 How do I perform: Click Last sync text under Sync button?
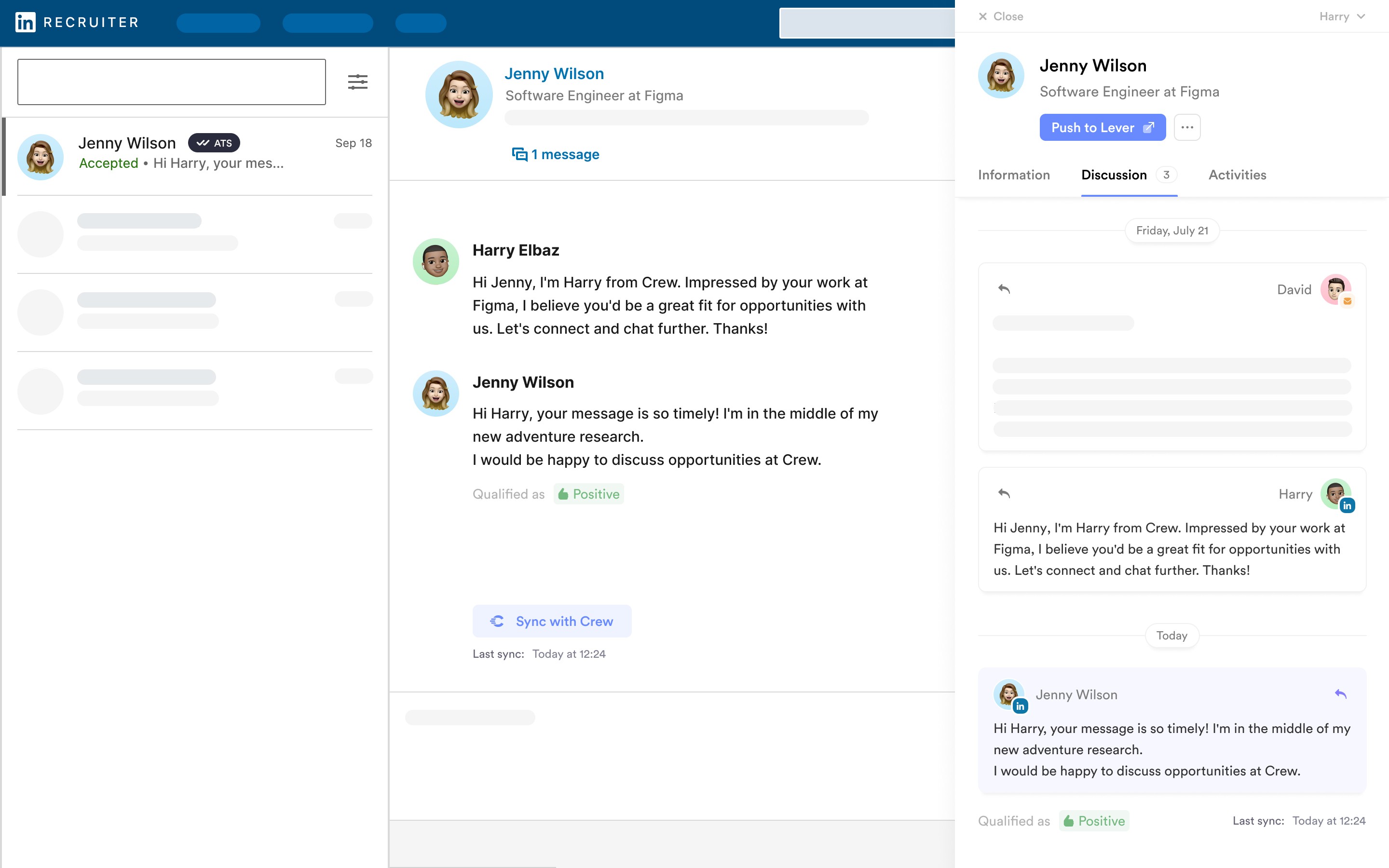[539, 654]
